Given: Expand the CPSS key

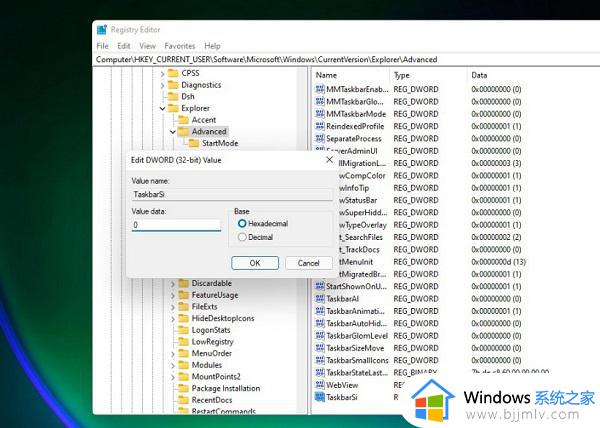Looking at the screenshot, I should [162, 73].
